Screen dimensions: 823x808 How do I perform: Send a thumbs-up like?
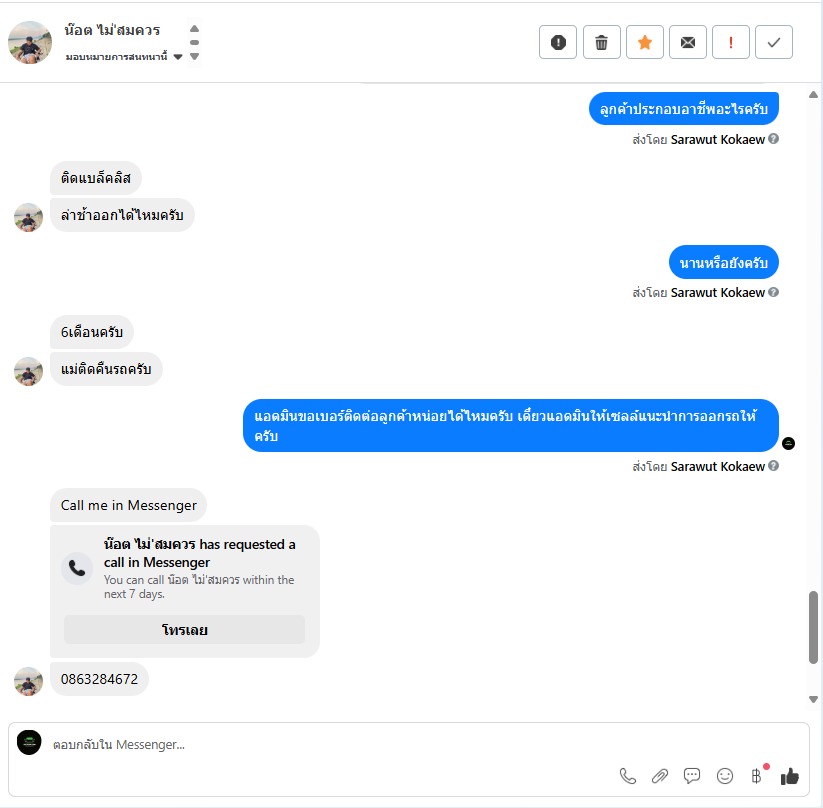click(789, 775)
